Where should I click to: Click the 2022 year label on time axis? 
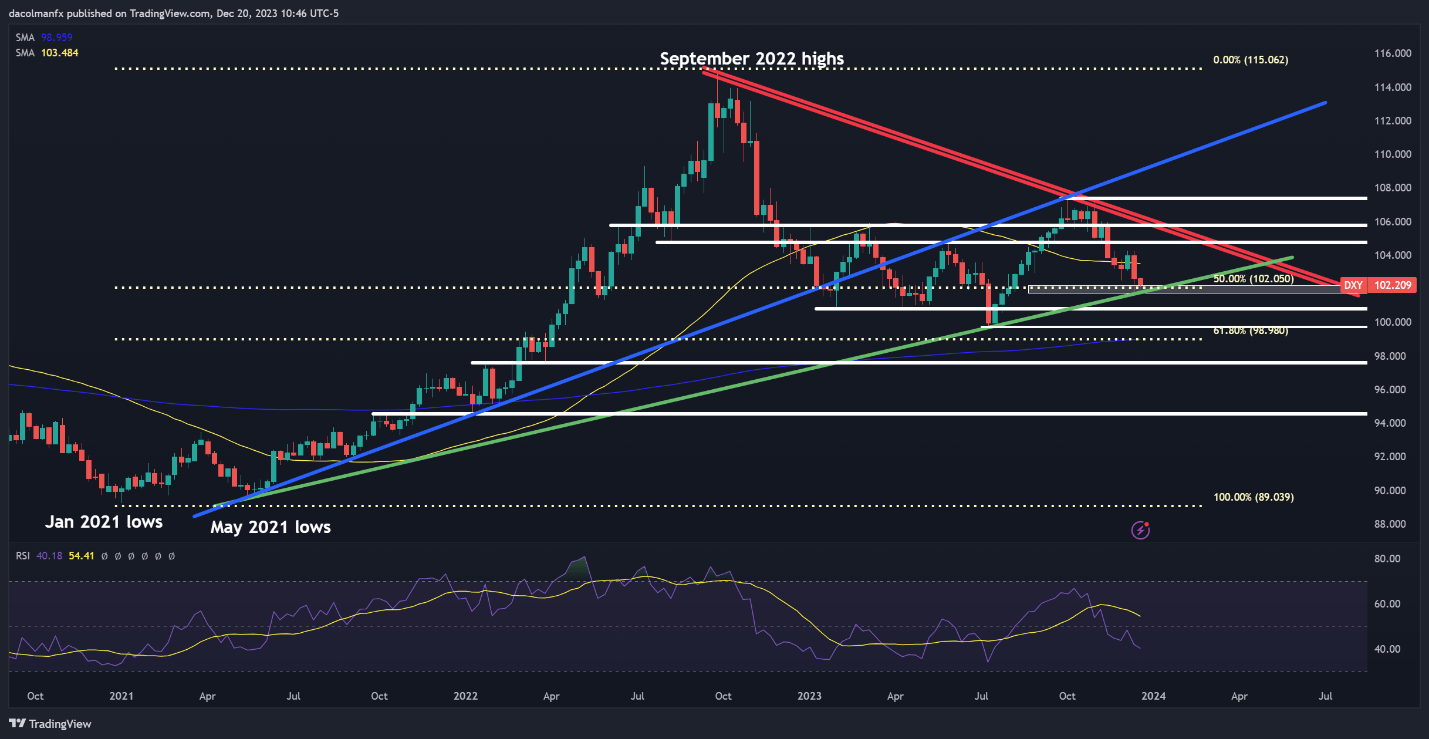(464, 695)
